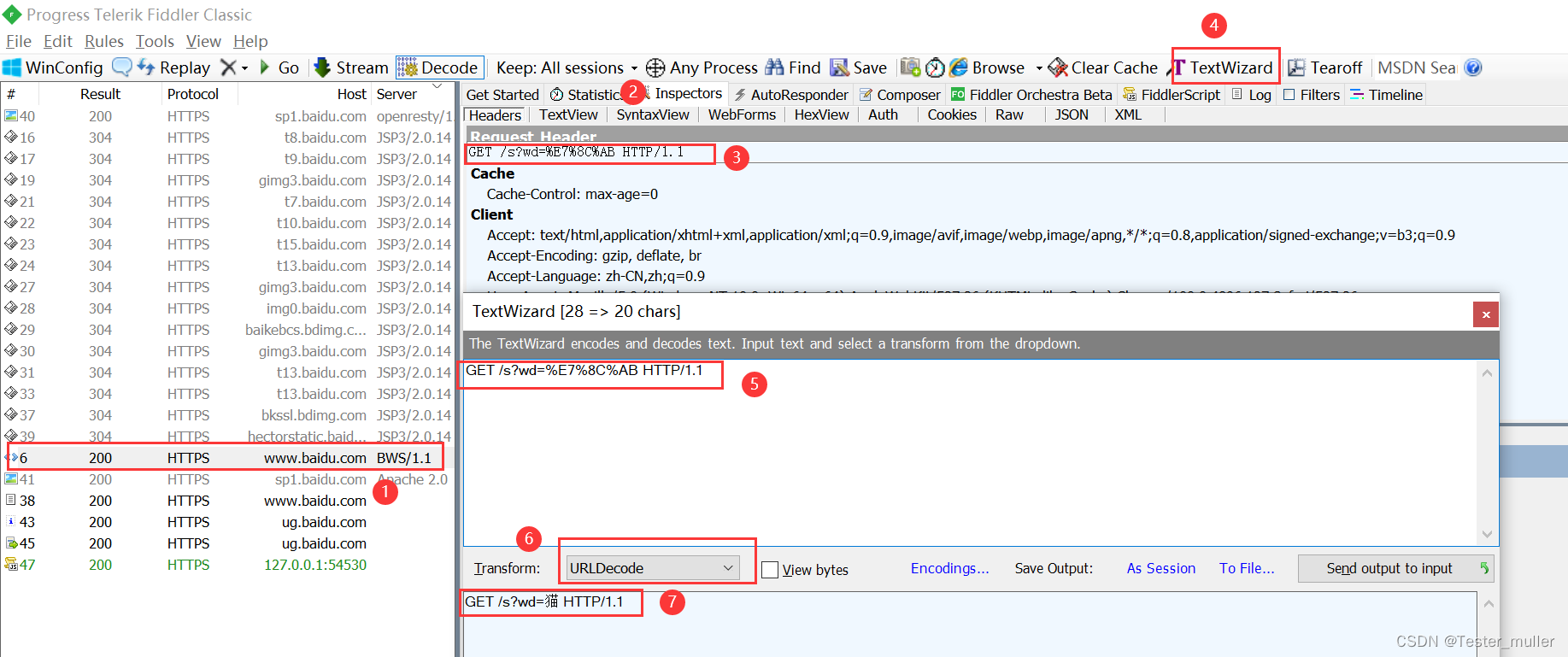The height and width of the screenshot is (657, 1568).
Task: Toggle Stream mode in toolbar
Action: 351,67
